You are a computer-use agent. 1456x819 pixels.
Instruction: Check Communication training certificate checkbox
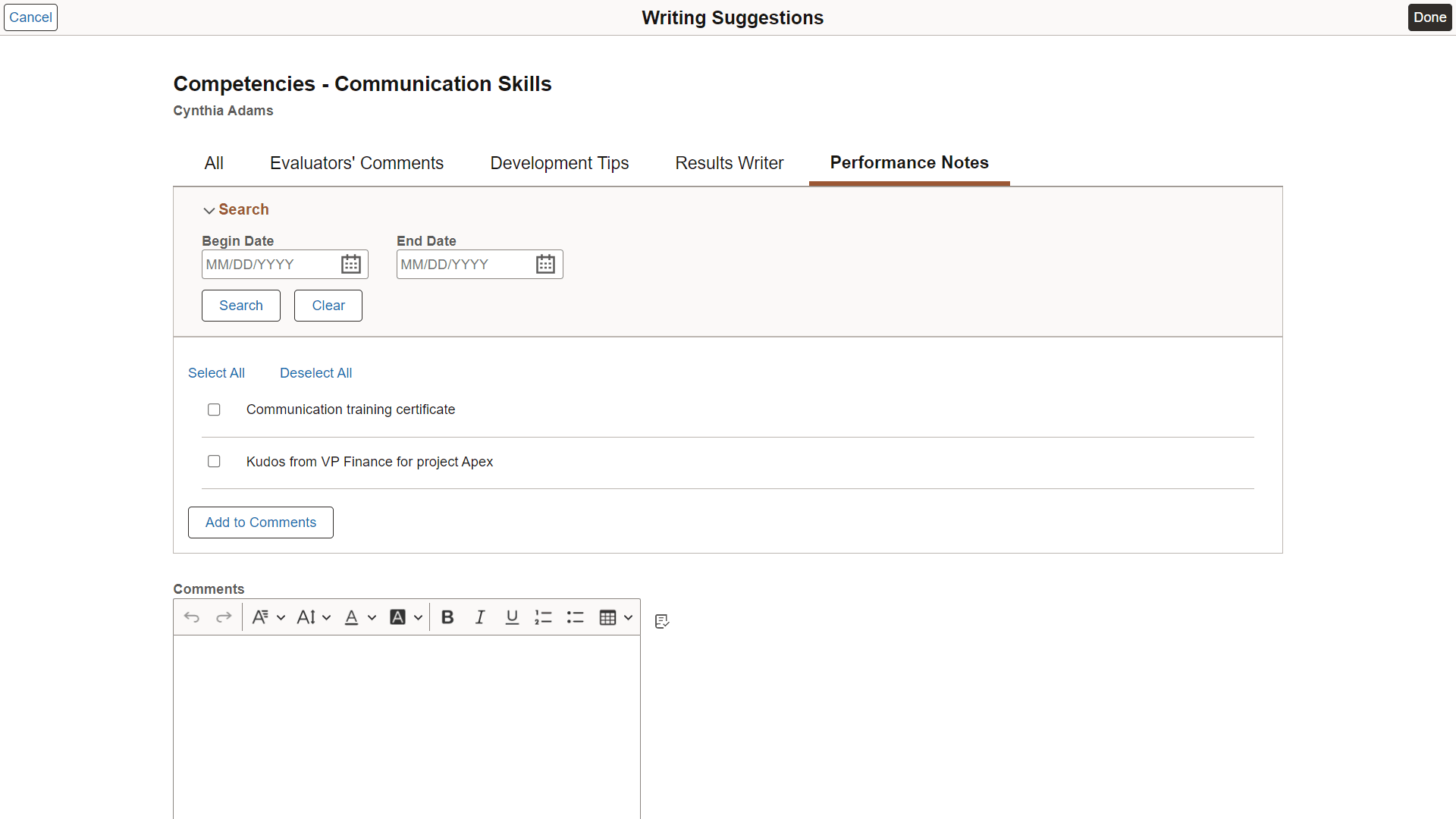tap(214, 409)
